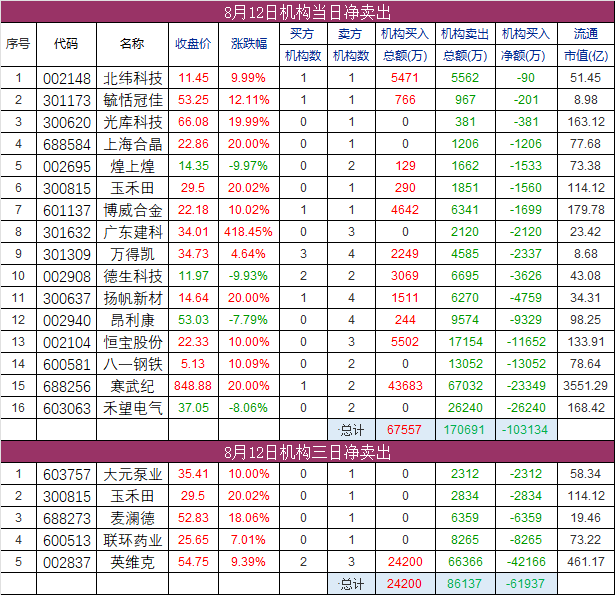
Task: Select the name '禾望电气'
Action: click(x=133, y=408)
